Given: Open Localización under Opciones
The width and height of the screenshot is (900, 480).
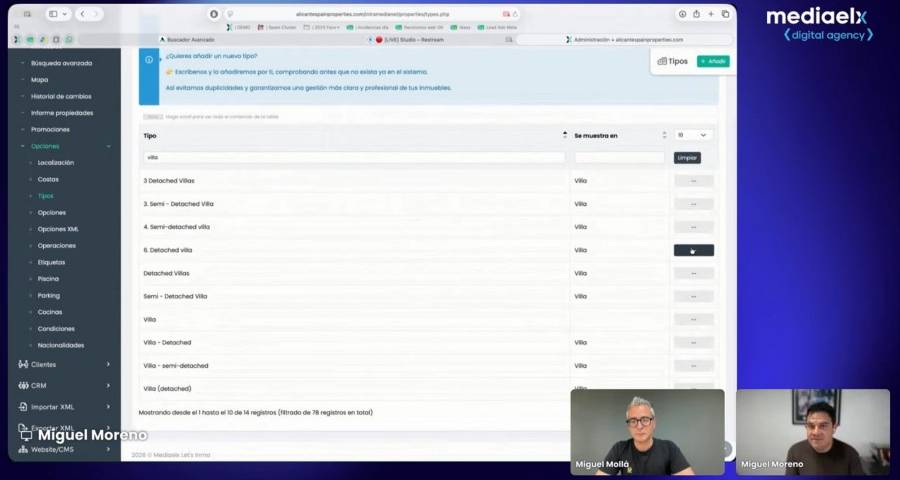Looking at the screenshot, I should (x=56, y=162).
